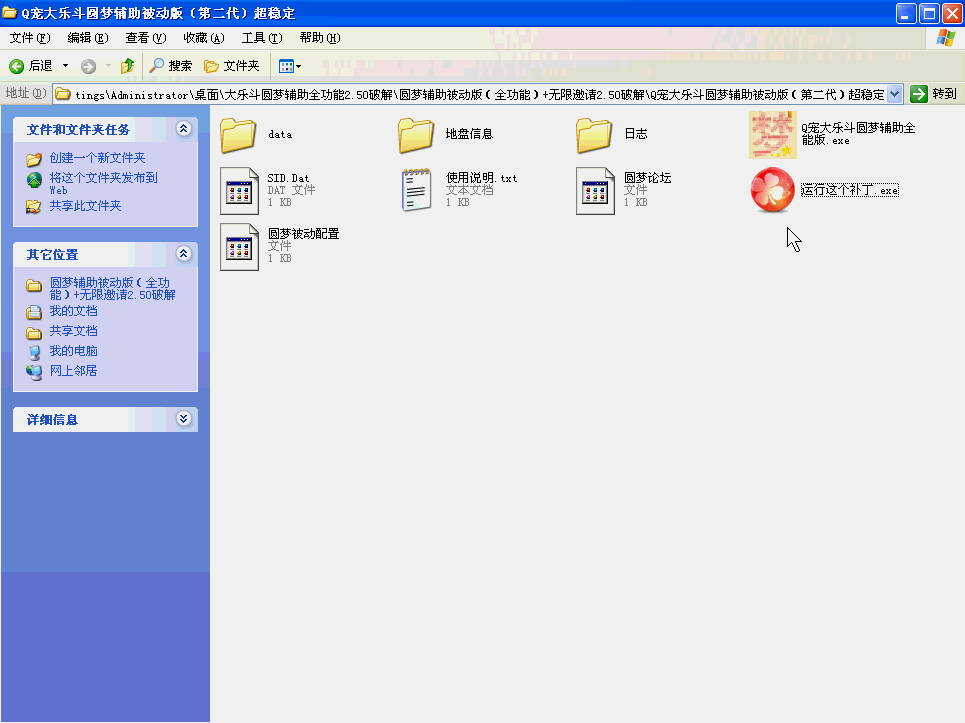The image size is (965, 723).
Task: Select the red 运行这个补丁.exe icon
Action: [772, 190]
